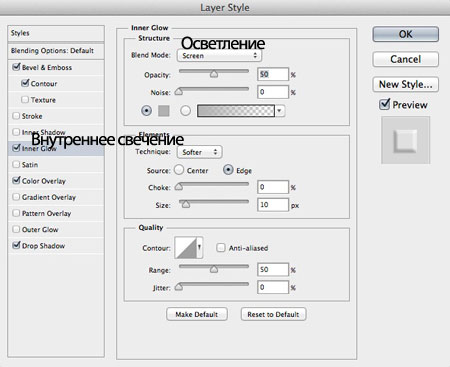Viewport: 450px width, 367px height.
Task: Enable the Texture checkbox
Action: click(25, 99)
